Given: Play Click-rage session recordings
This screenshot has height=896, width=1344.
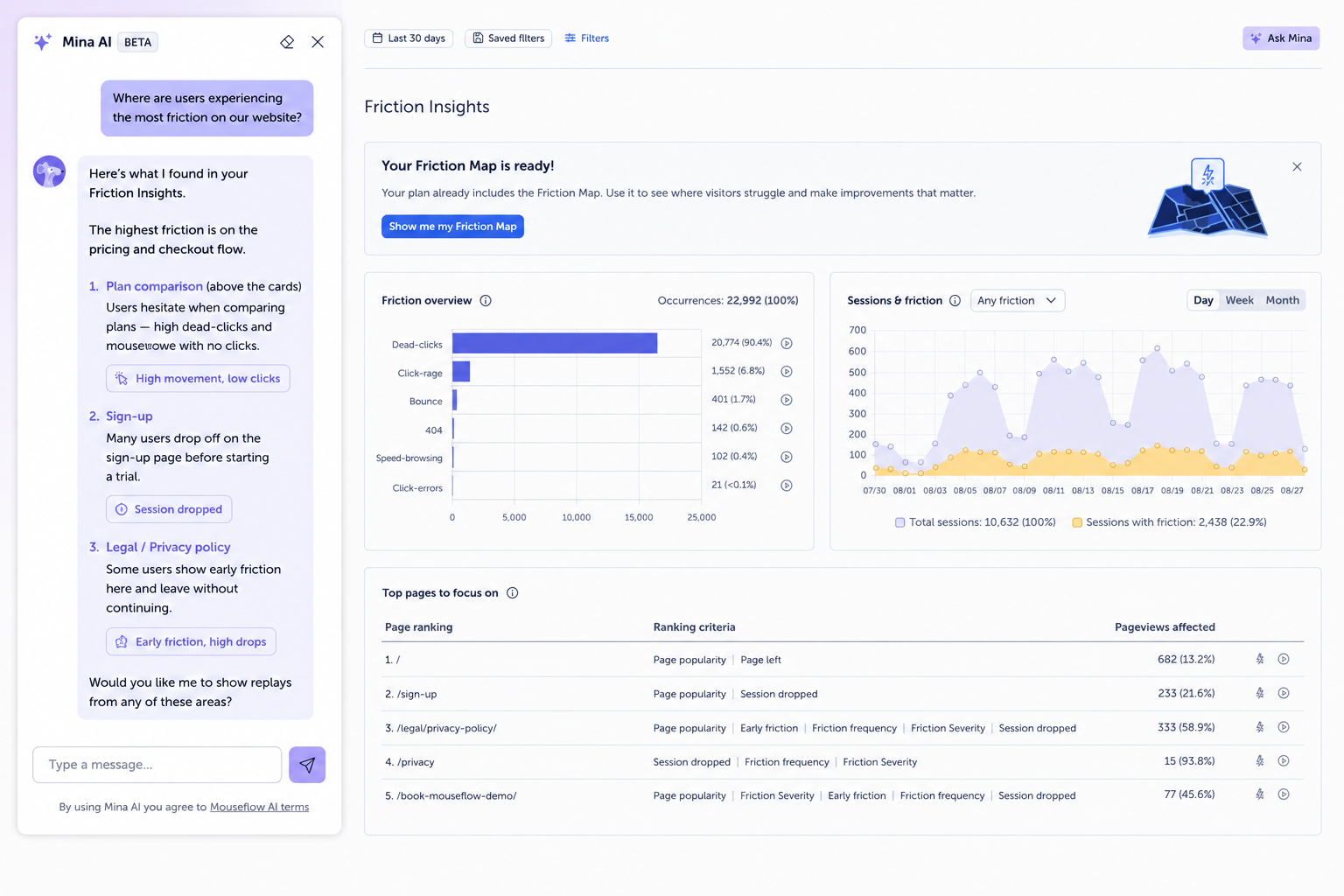Looking at the screenshot, I should tap(787, 372).
